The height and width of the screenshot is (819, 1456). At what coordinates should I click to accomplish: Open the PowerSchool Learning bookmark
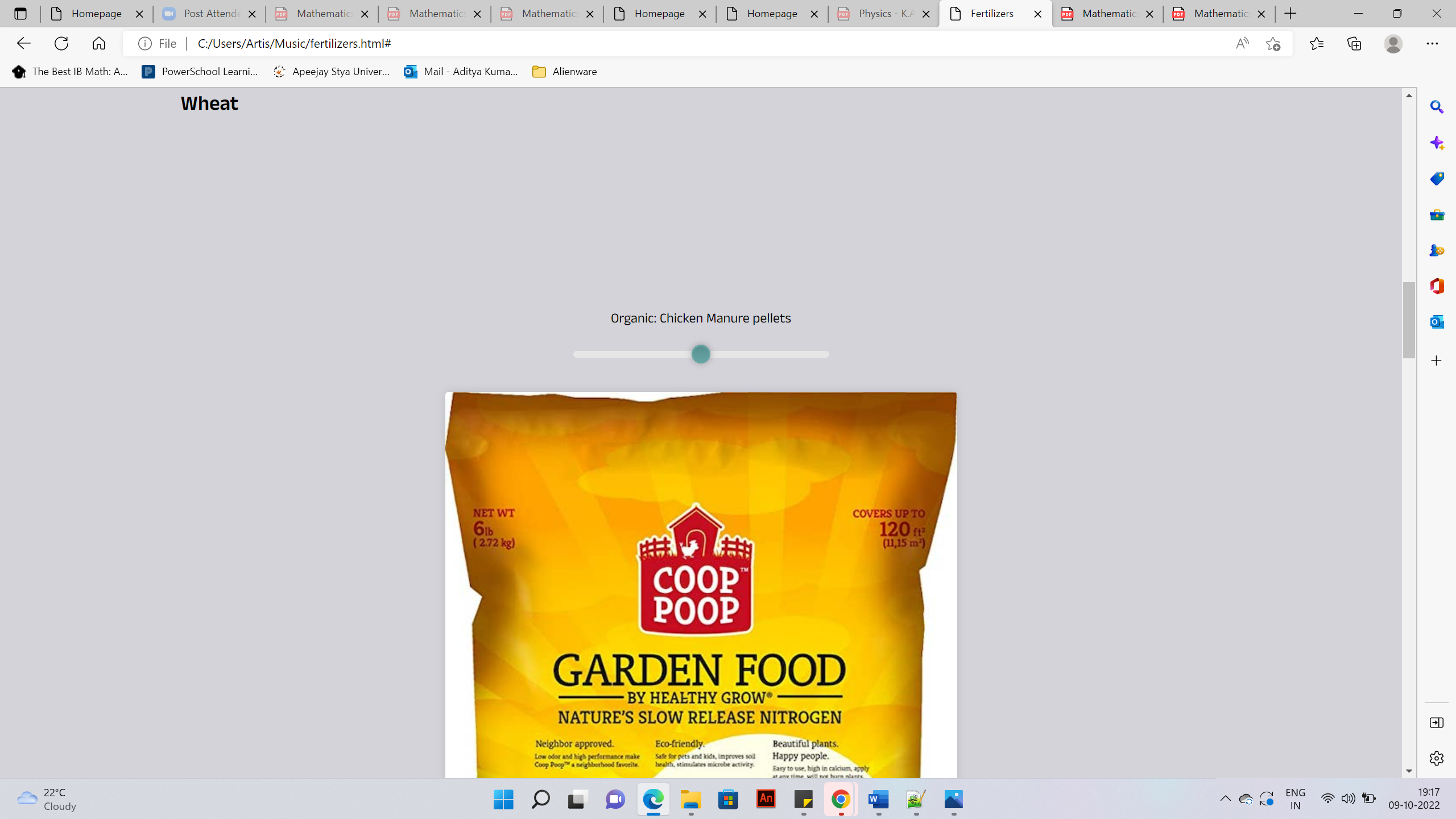[x=200, y=72]
